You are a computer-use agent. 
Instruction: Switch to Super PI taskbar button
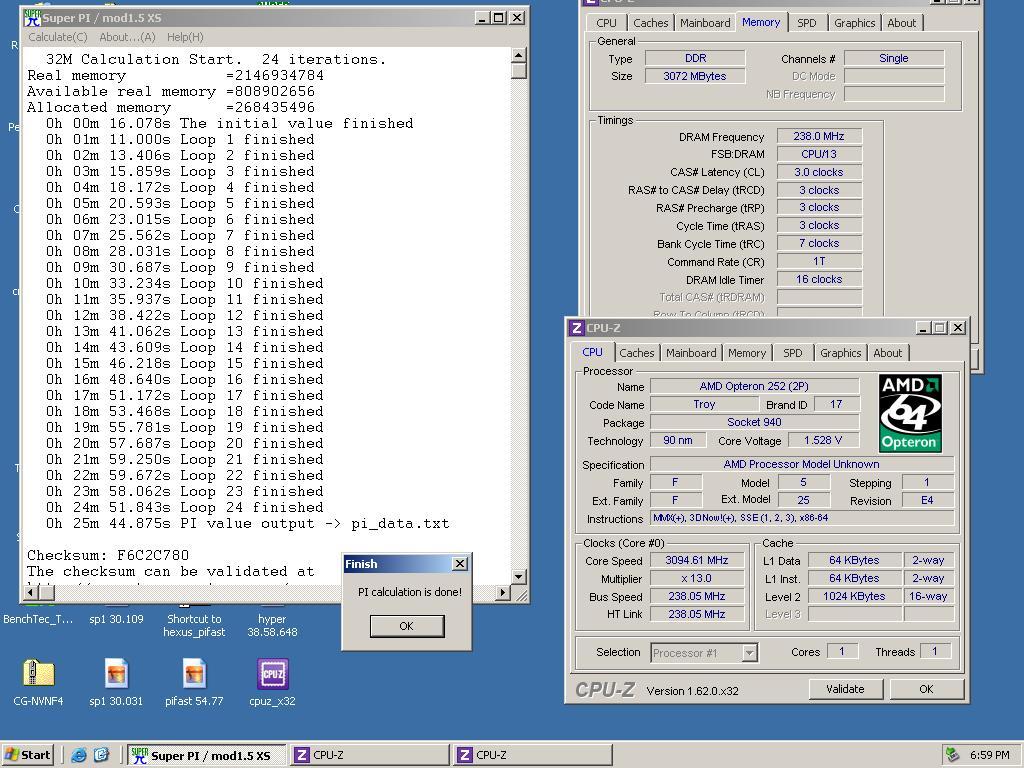[206, 756]
